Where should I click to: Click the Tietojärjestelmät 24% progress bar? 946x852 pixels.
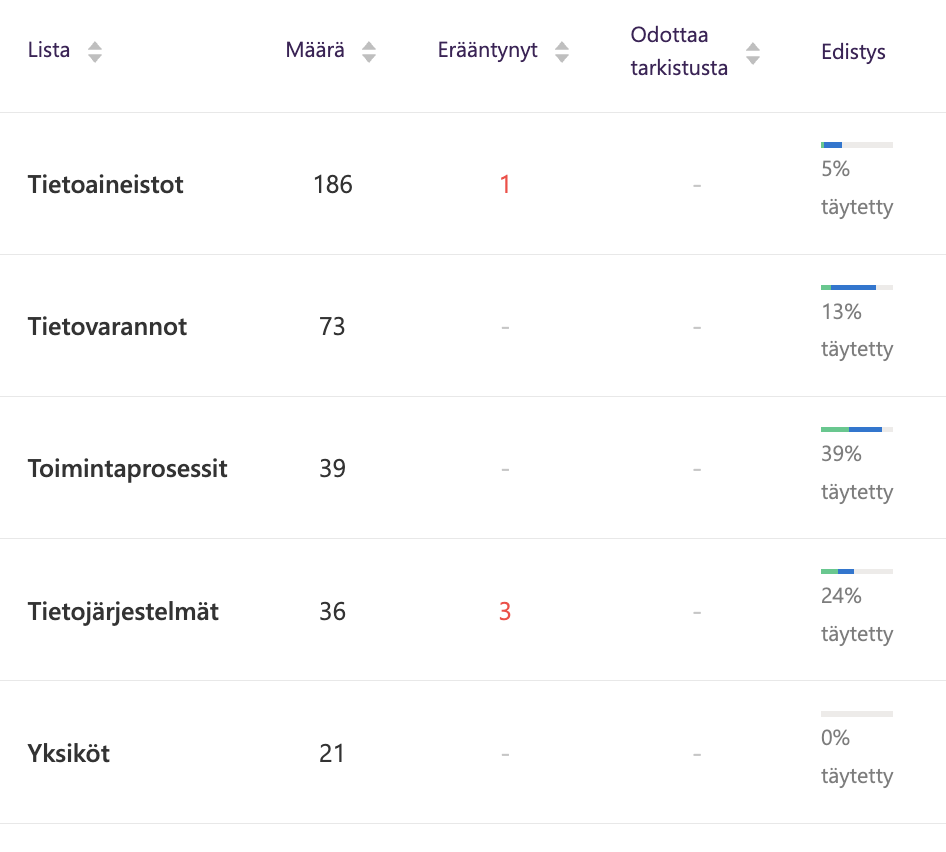click(x=856, y=571)
